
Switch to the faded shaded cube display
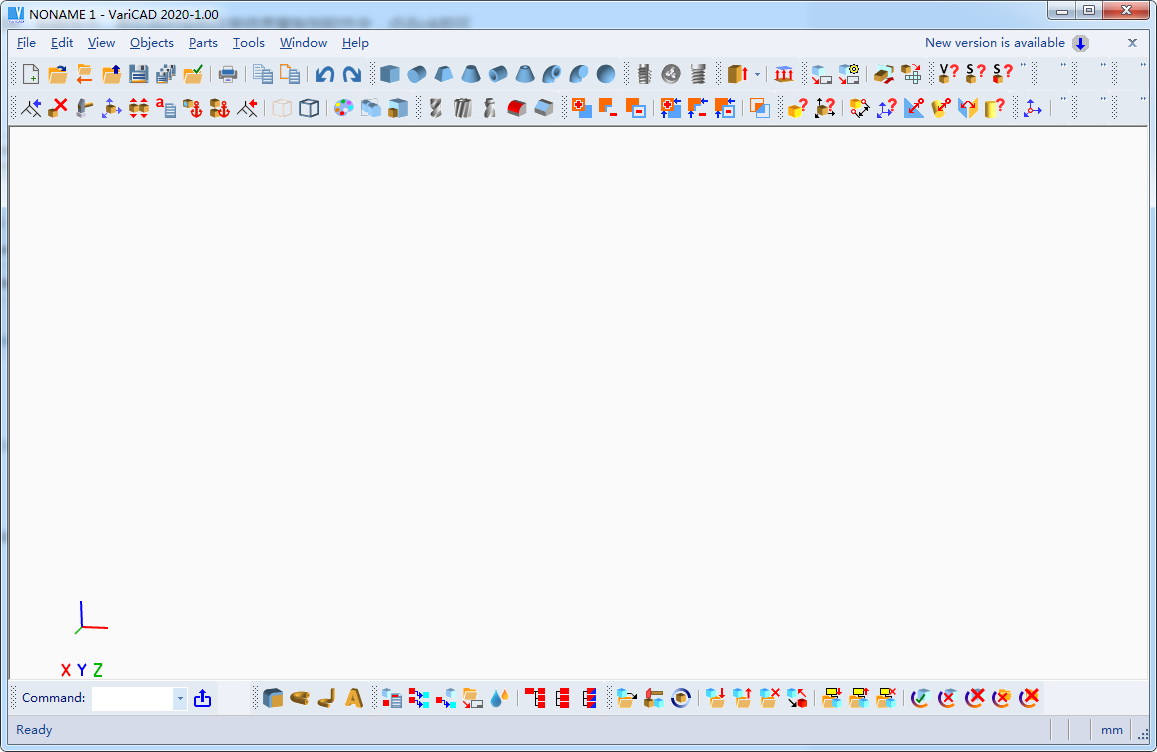pyautogui.click(x=283, y=107)
